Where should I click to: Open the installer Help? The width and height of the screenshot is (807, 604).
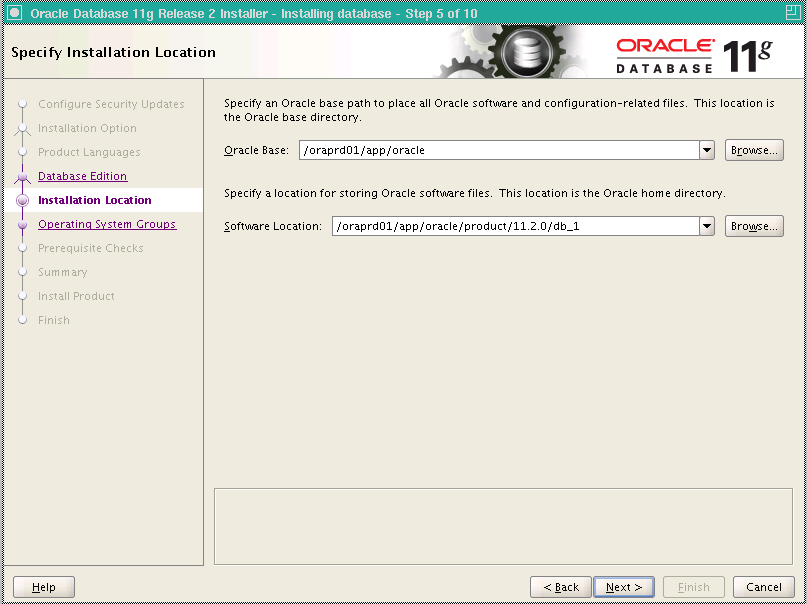(x=44, y=587)
